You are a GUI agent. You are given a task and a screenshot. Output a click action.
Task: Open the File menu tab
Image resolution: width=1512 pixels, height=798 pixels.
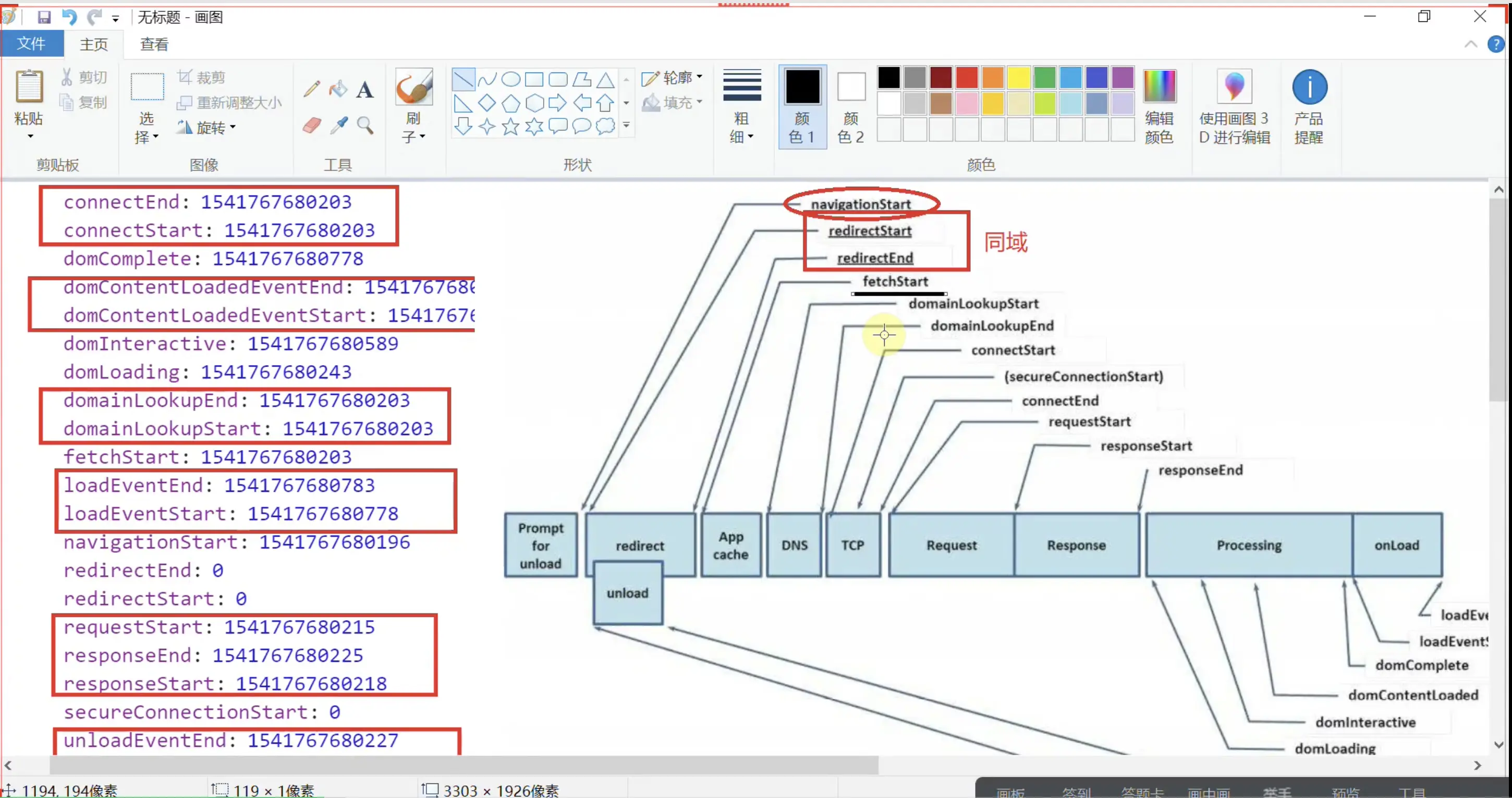31,43
